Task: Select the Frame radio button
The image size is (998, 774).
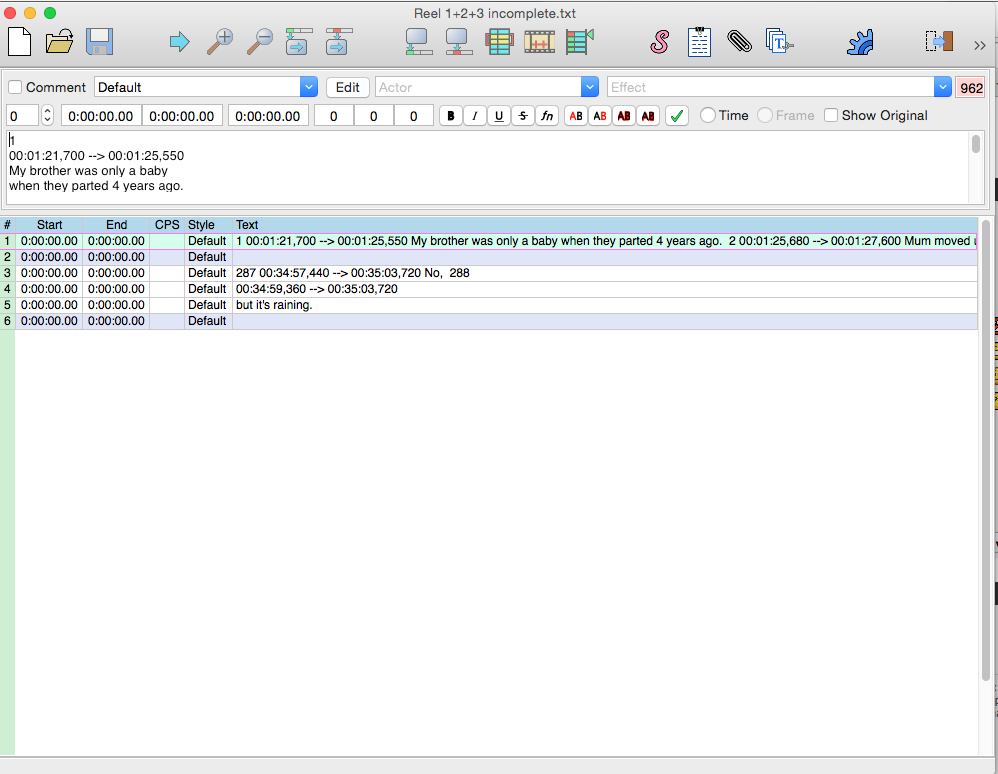Action: click(x=764, y=115)
